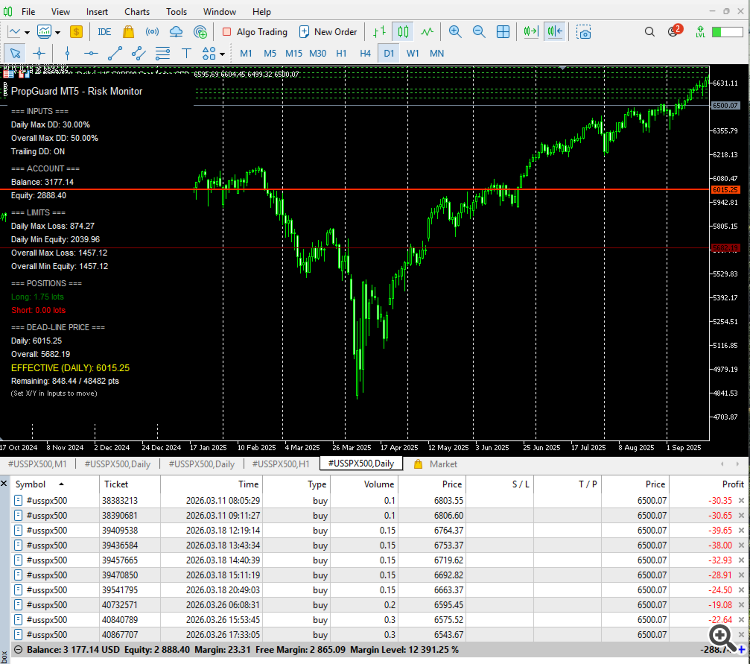Select the Fibonacci retracement lines tool
Screen dimensions: 750x664
point(163,54)
